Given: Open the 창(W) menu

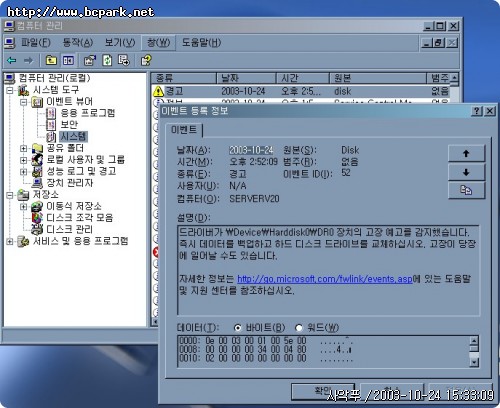Looking at the screenshot, I should pos(159,43).
